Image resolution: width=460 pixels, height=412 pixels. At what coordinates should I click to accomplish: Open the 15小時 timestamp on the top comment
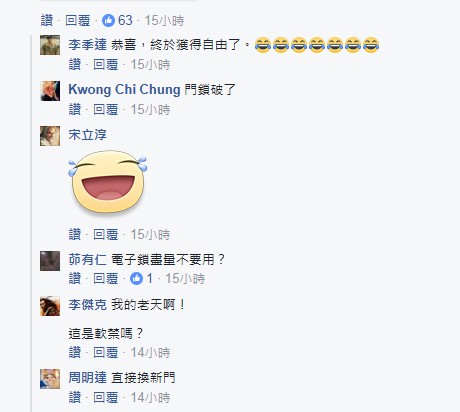164,21
